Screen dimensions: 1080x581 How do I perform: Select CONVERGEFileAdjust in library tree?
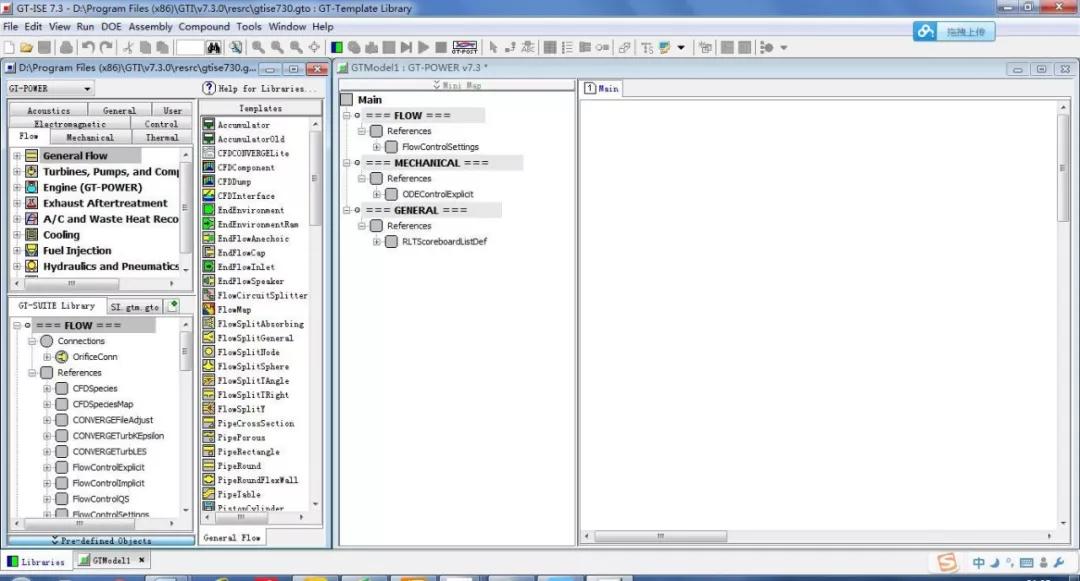(x=113, y=420)
